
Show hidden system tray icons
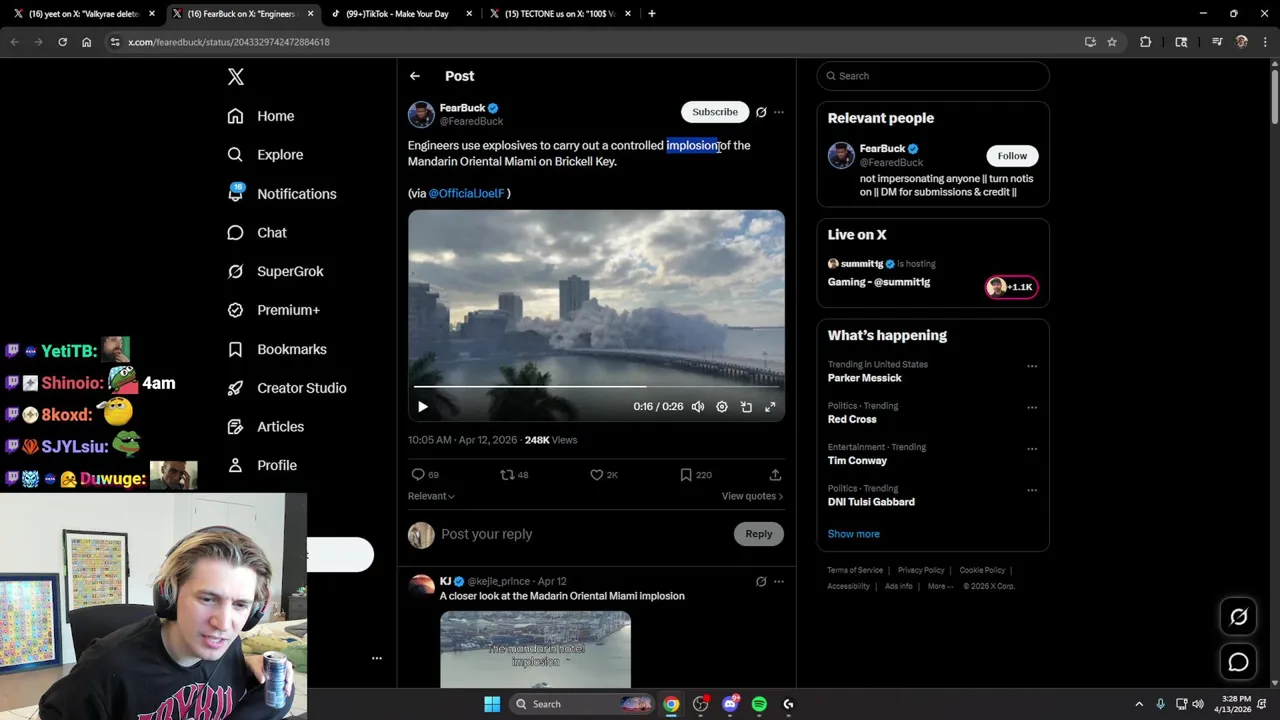point(1138,704)
